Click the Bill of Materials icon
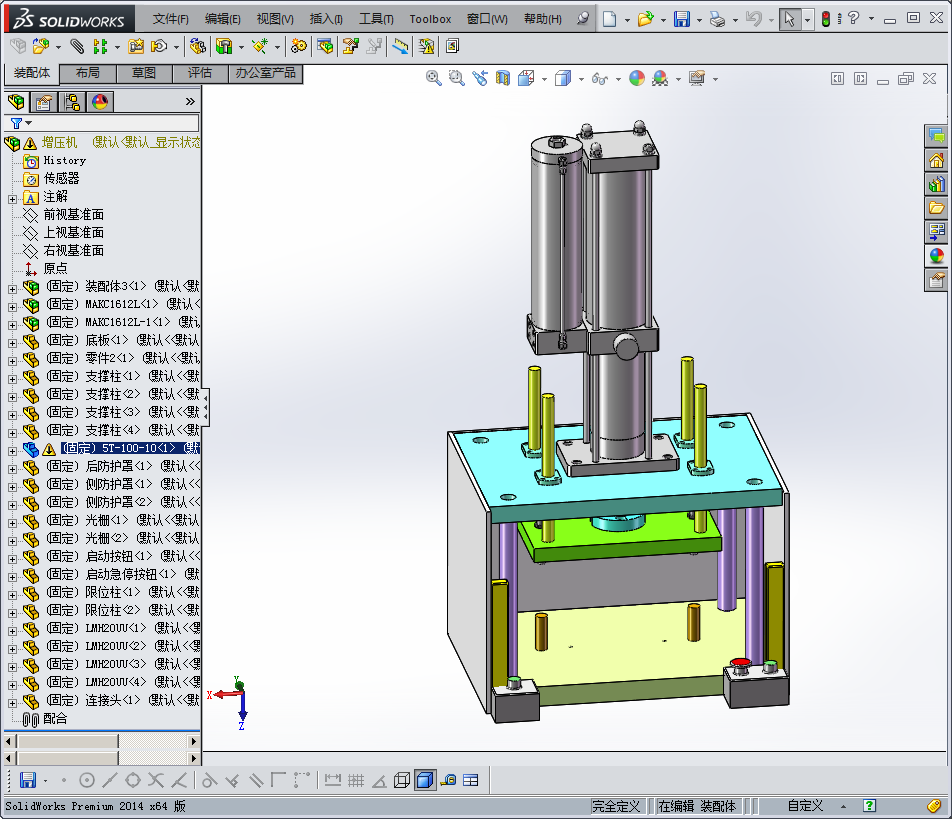 coord(325,46)
